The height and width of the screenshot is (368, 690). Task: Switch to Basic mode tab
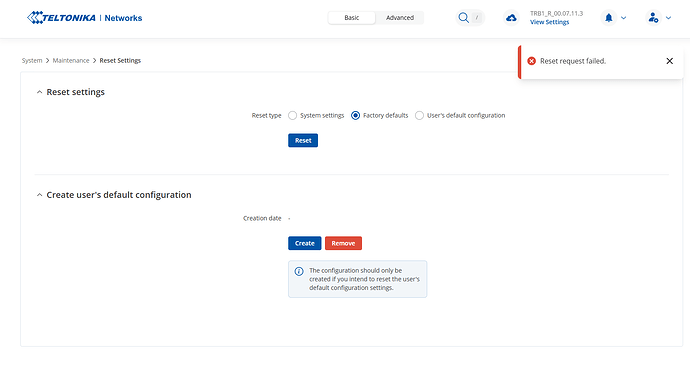point(352,18)
